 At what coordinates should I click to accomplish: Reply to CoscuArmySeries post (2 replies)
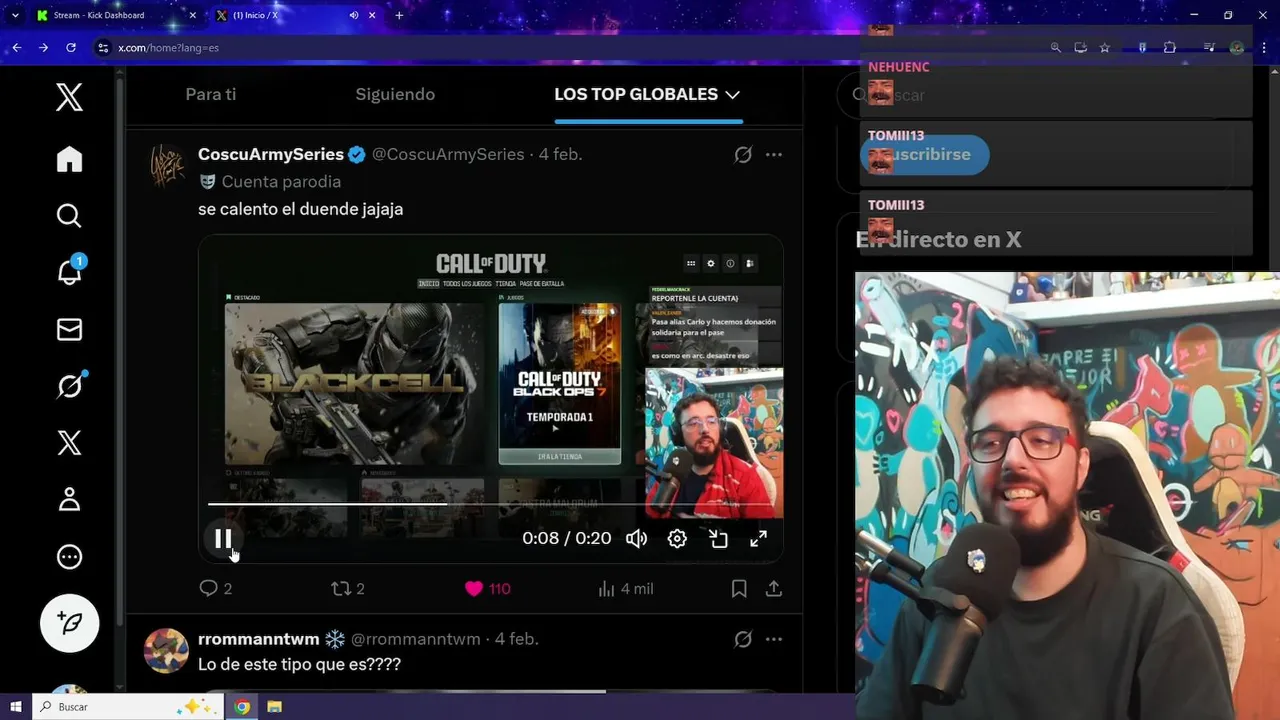click(x=216, y=589)
